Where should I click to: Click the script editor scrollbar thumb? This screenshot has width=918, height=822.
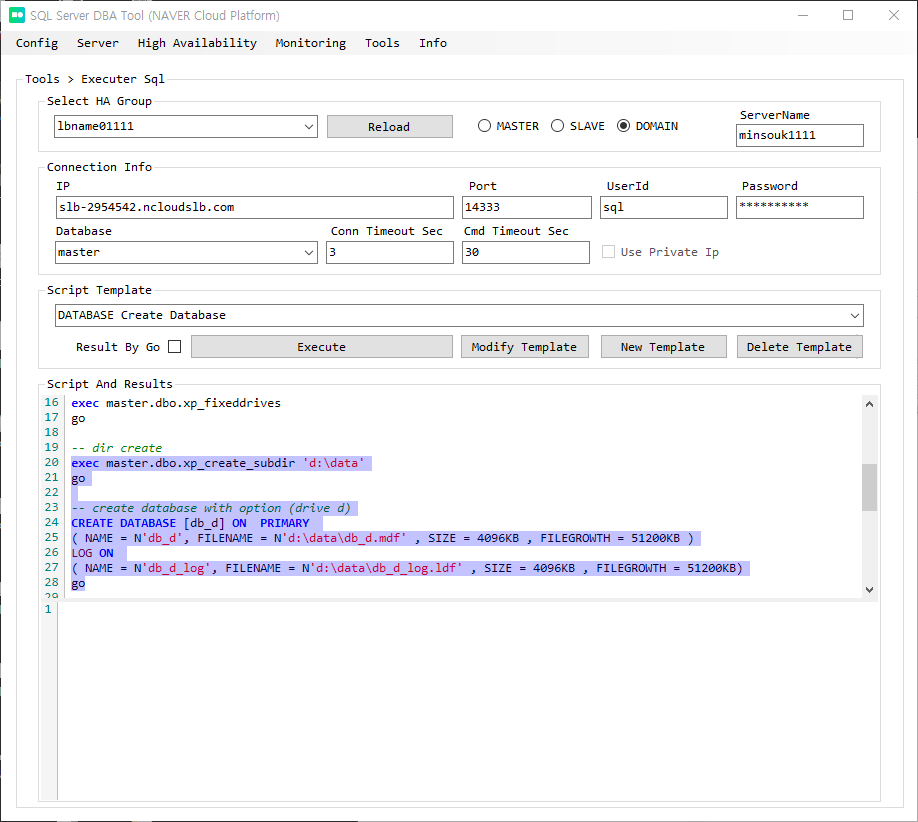click(869, 487)
